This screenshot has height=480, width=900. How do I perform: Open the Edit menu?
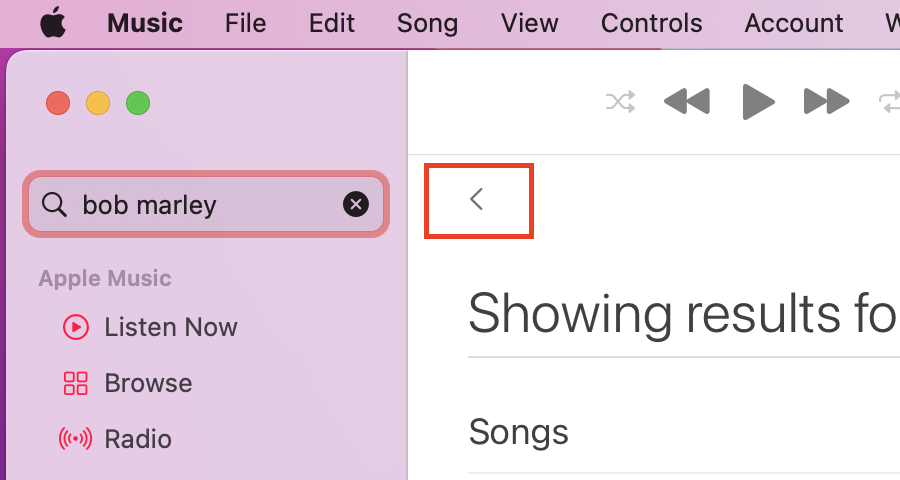pos(332,24)
